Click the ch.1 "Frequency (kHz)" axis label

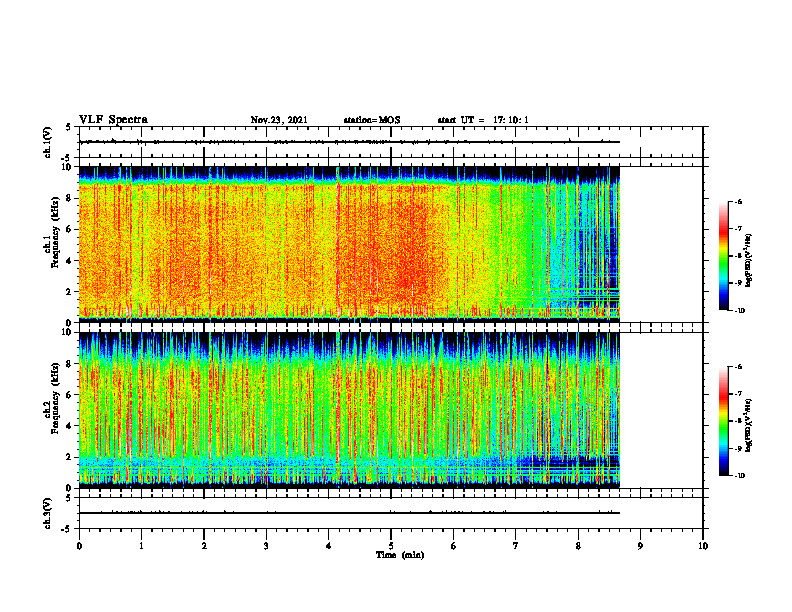55,232
